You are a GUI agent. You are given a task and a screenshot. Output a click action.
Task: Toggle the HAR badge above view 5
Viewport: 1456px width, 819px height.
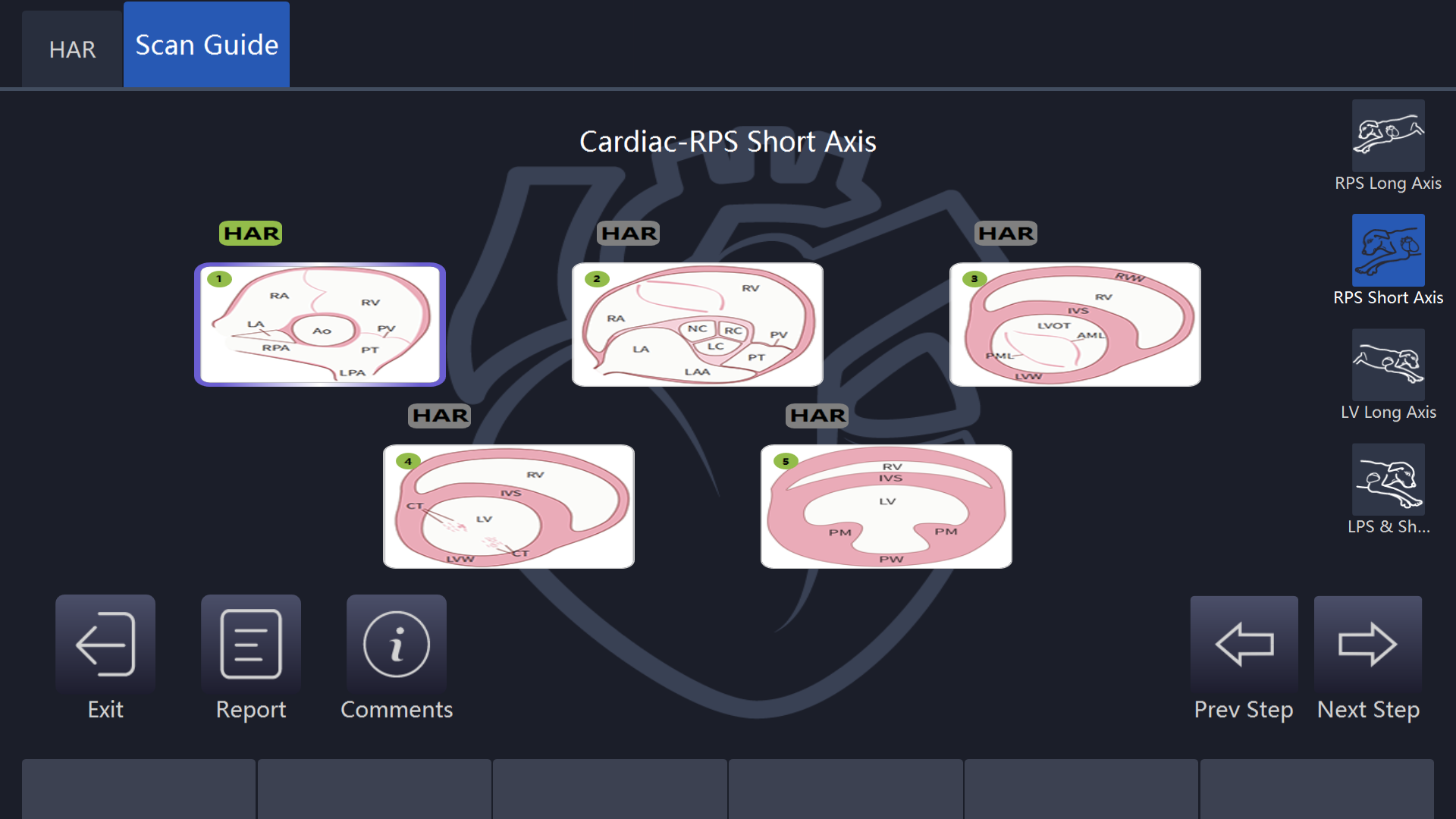pos(817,416)
